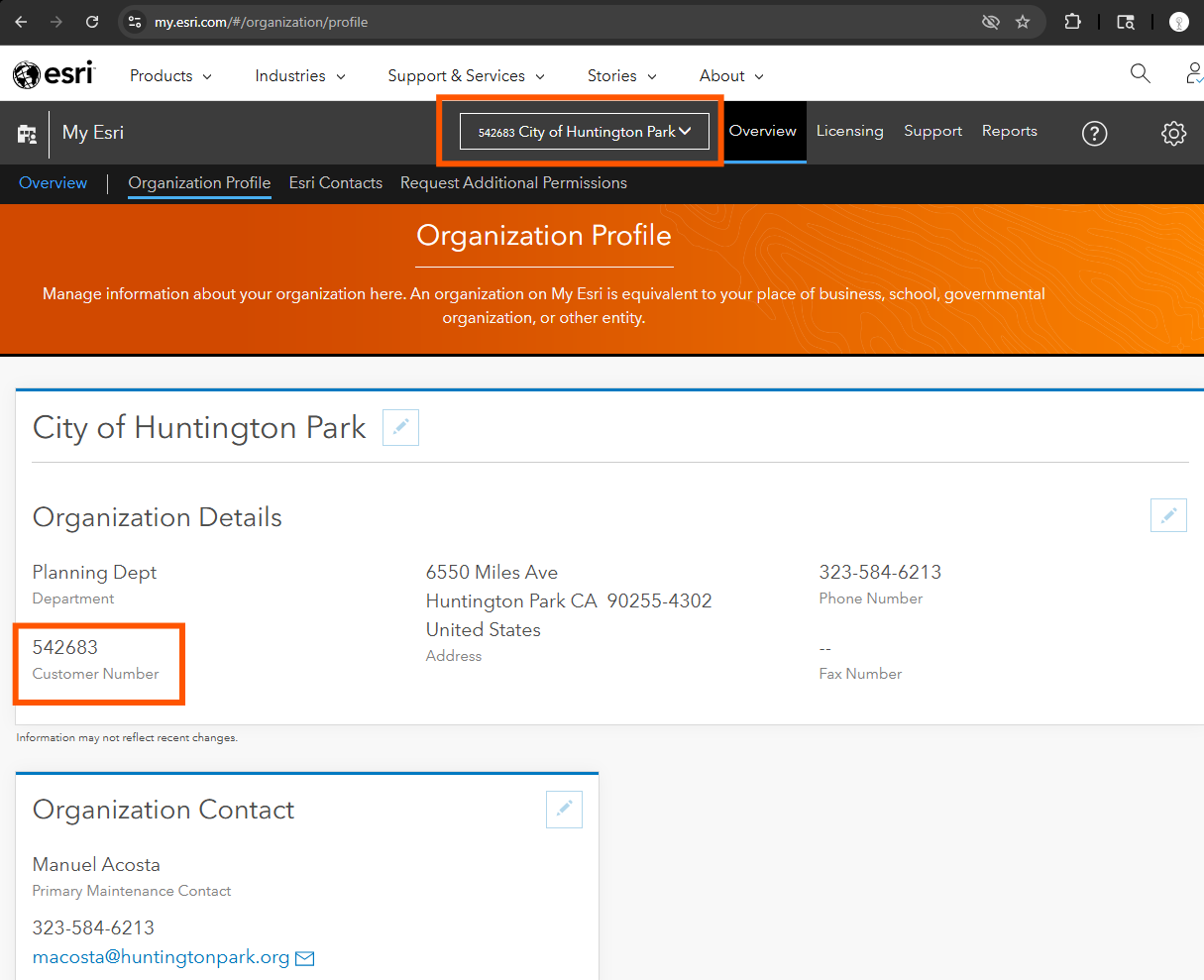1204x980 pixels.
Task: Switch to the Support tab
Action: pyautogui.click(x=932, y=131)
